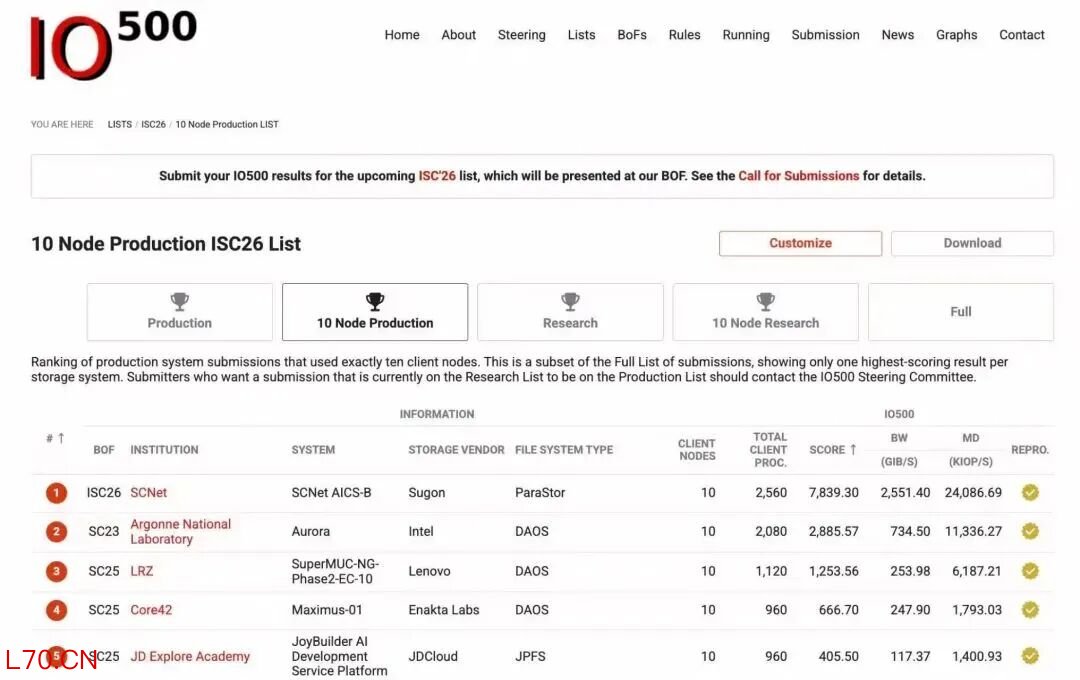Click the BW (GIB/S) column header
This screenshot has width=1080, height=680.
click(899, 450)
